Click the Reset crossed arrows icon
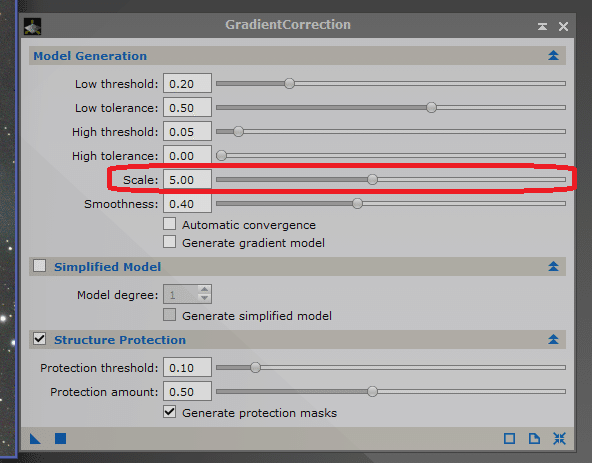 coord(559,439)
